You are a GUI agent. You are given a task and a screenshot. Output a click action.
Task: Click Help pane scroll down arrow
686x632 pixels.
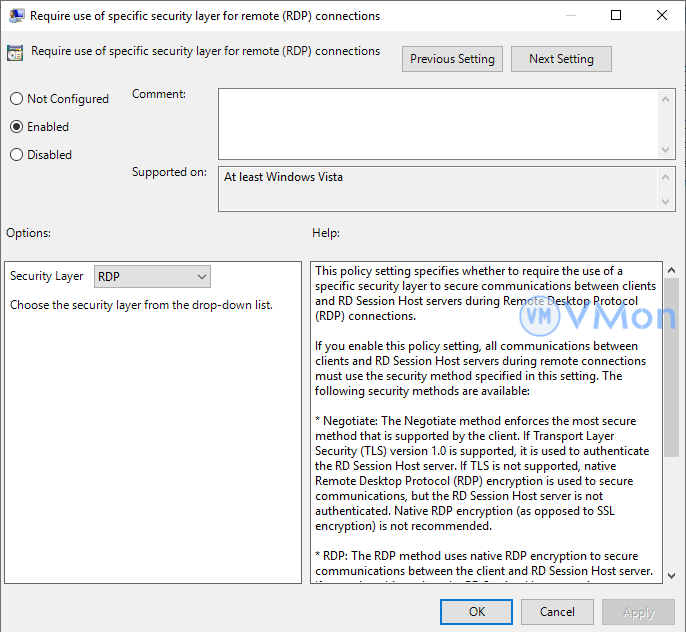click(x=671, y=576)
